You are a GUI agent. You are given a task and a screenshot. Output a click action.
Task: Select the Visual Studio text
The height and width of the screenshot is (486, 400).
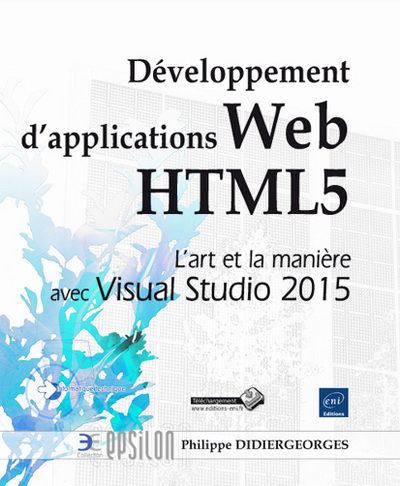point(183,289)
